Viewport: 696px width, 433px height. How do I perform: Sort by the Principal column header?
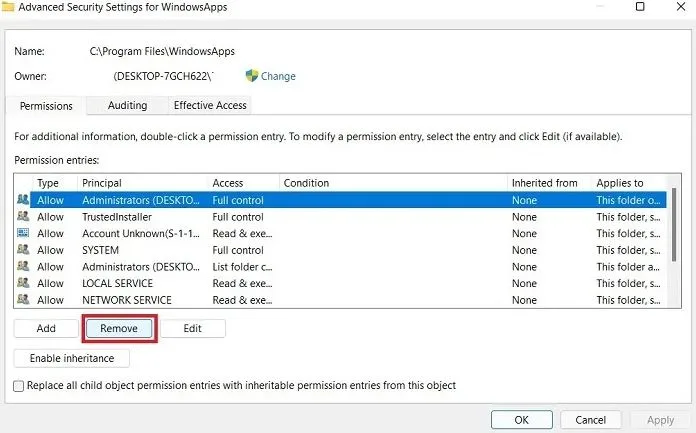point(142,183)
